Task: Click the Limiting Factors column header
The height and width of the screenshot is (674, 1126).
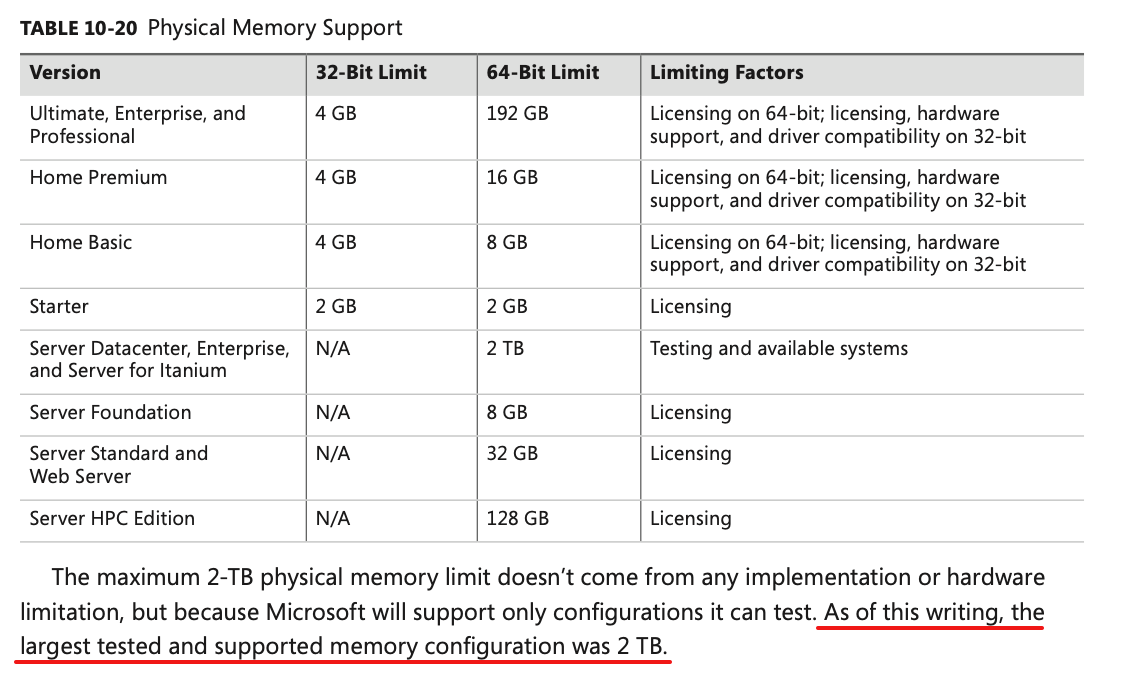Action: [x=726, y=72]
